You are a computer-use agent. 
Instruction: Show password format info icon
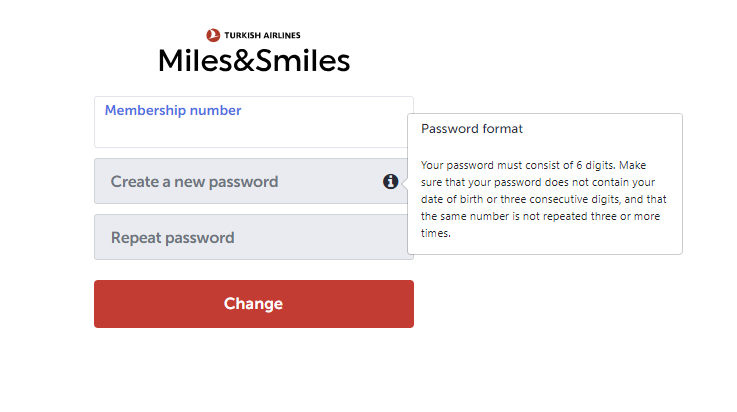pyautogui.click(x=390, y=181)
